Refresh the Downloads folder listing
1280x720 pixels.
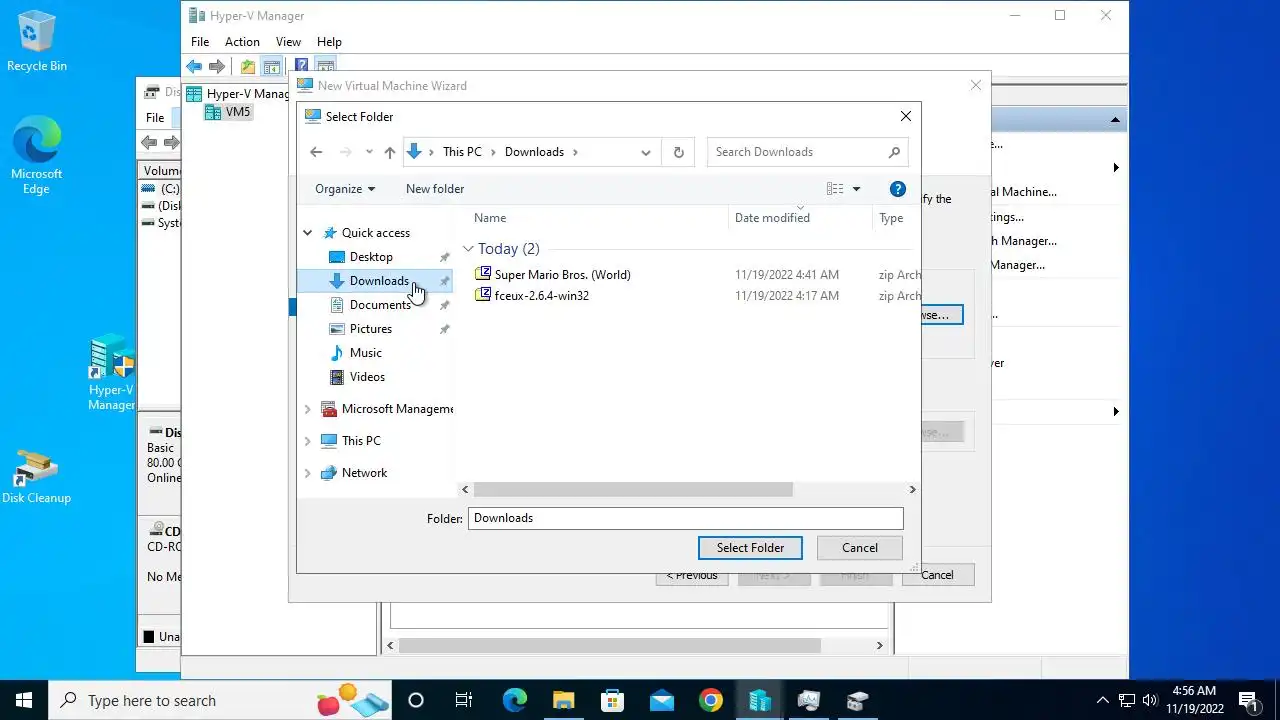[x=679, y=152]
